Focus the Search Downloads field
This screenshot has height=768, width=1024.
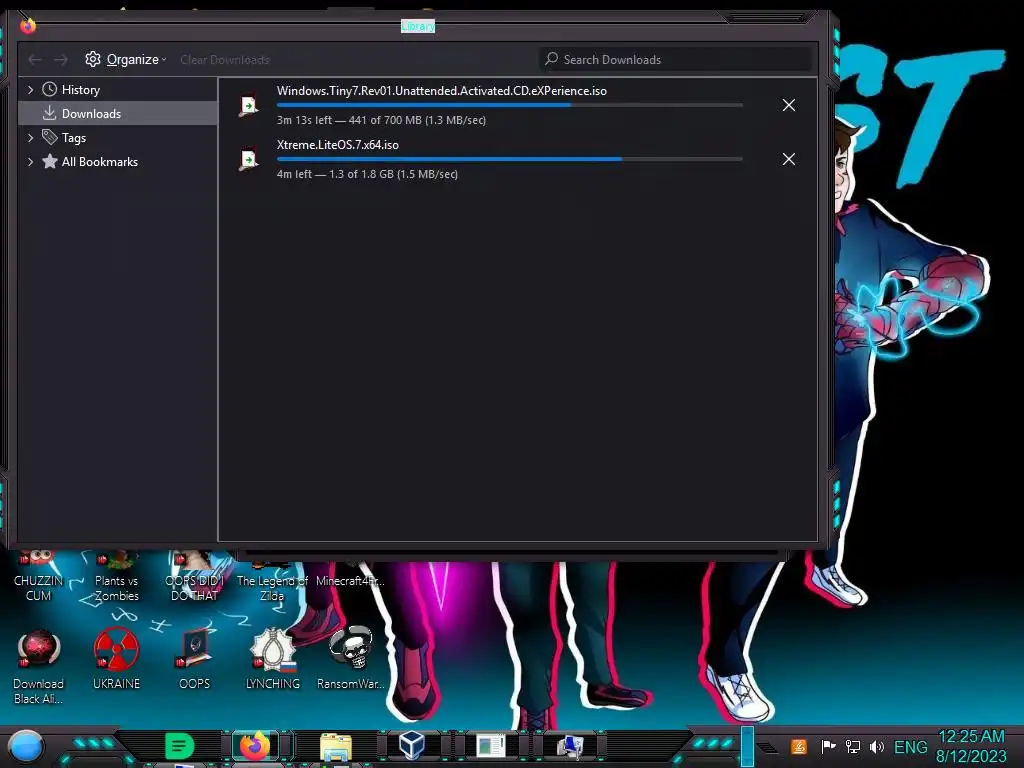(675, 59)
